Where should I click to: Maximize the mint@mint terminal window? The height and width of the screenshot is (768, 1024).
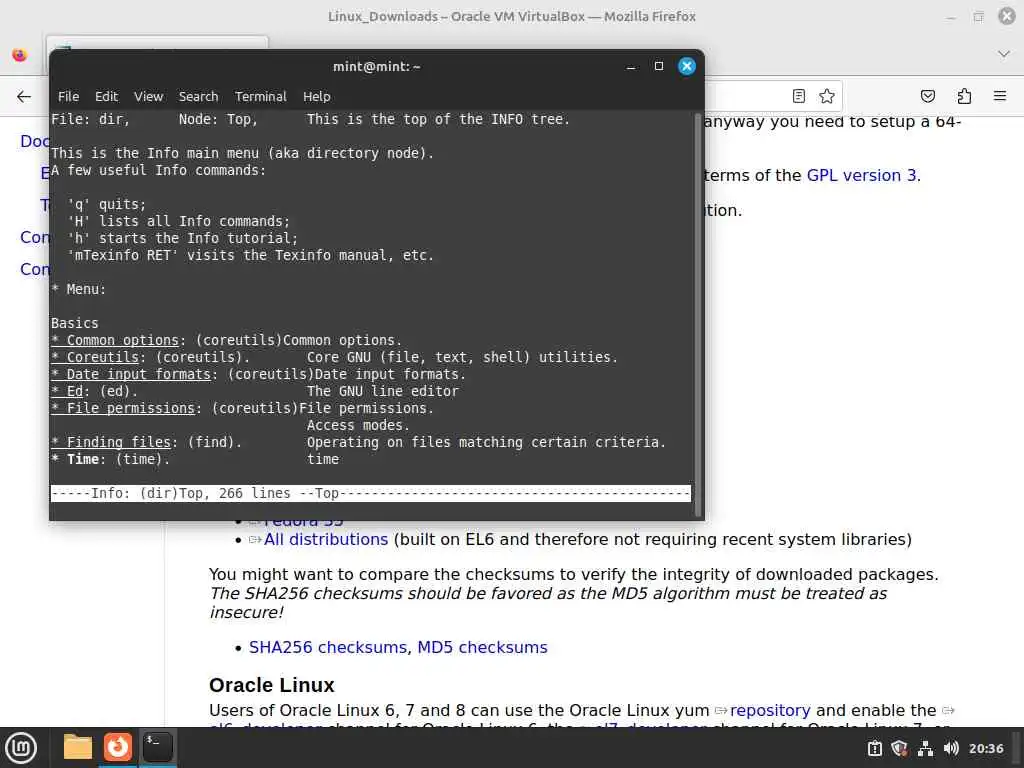(658, 66)
